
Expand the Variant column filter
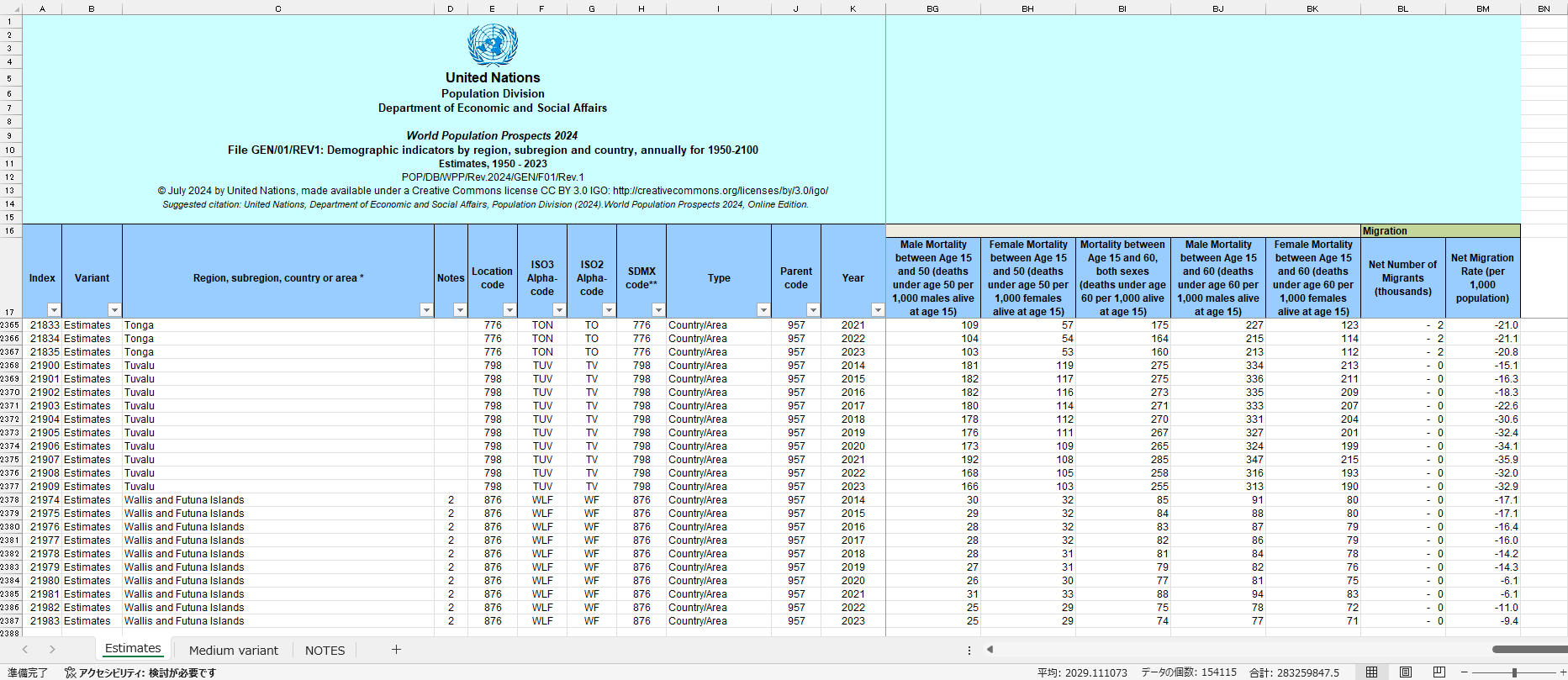pyautogui.click(x=114, y=310)
